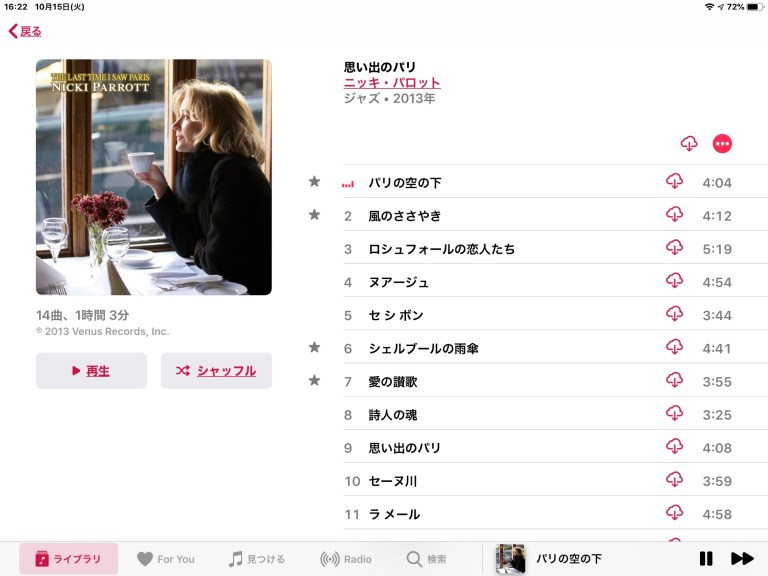The image size is (768, 576).
Task: Tap the シャッフル shuffle button
Action: [x=216, y=371]
